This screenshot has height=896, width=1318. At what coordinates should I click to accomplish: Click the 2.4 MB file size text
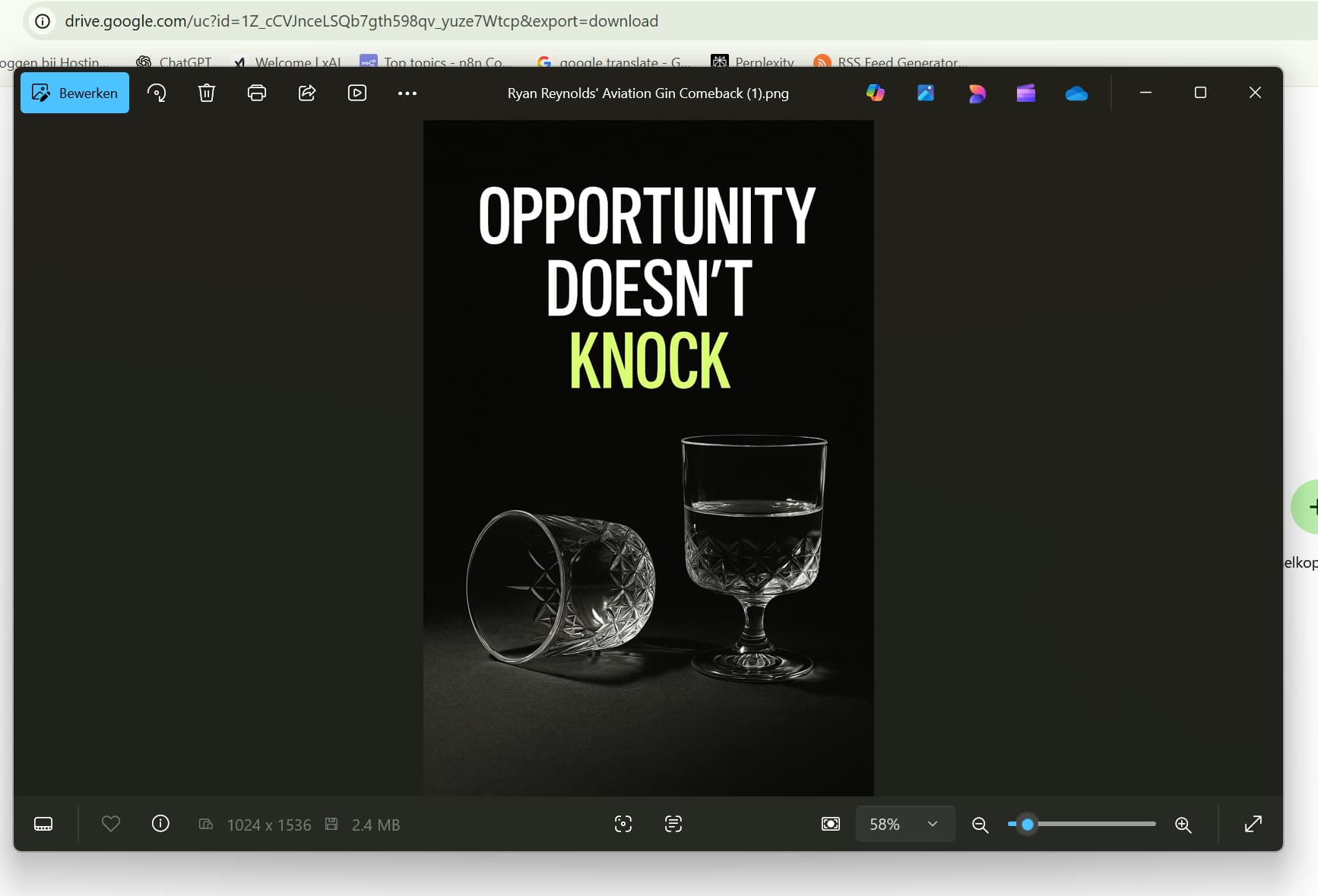[375, 825]
